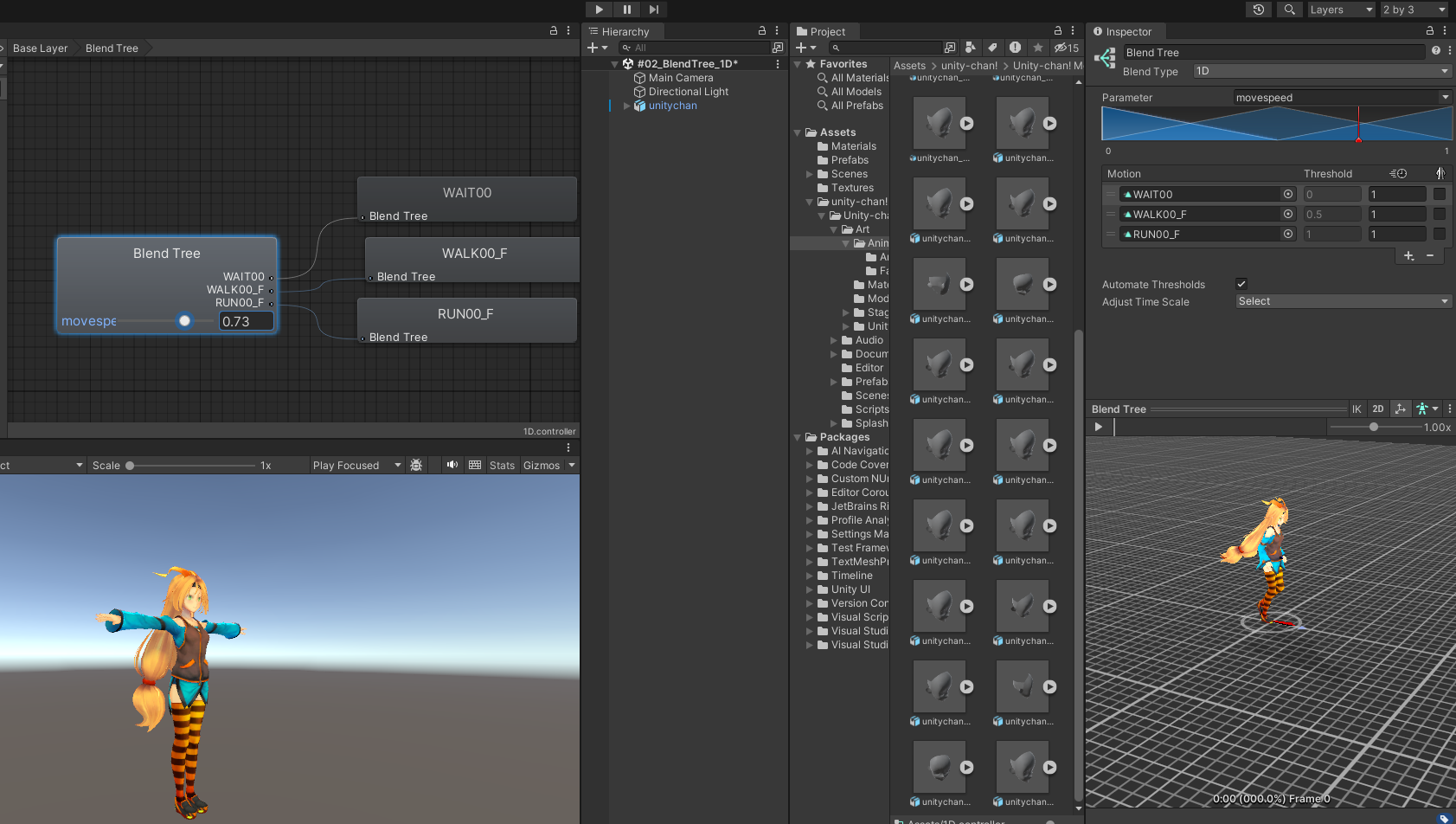
Task: Open the object picker for the WALK00_F motion
Action: (1288, 215)
